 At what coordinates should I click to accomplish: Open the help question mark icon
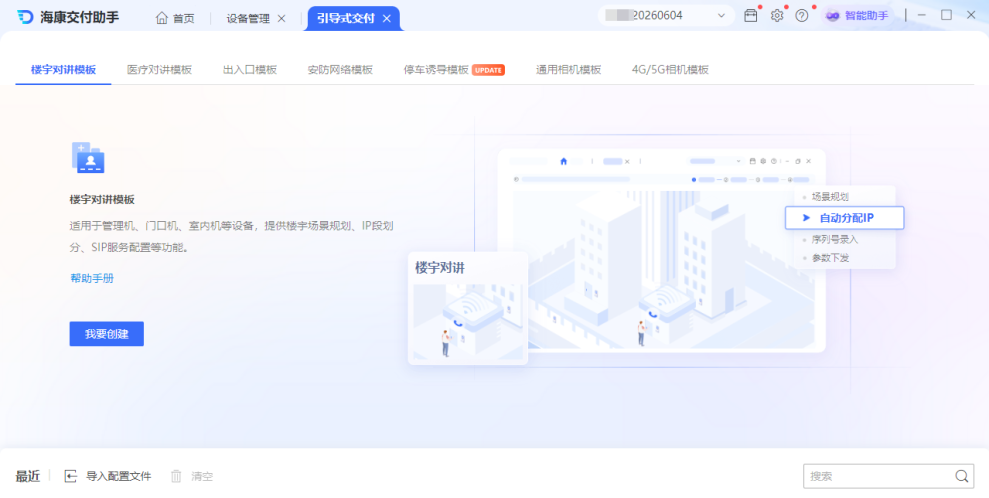[x=802, y=16]
